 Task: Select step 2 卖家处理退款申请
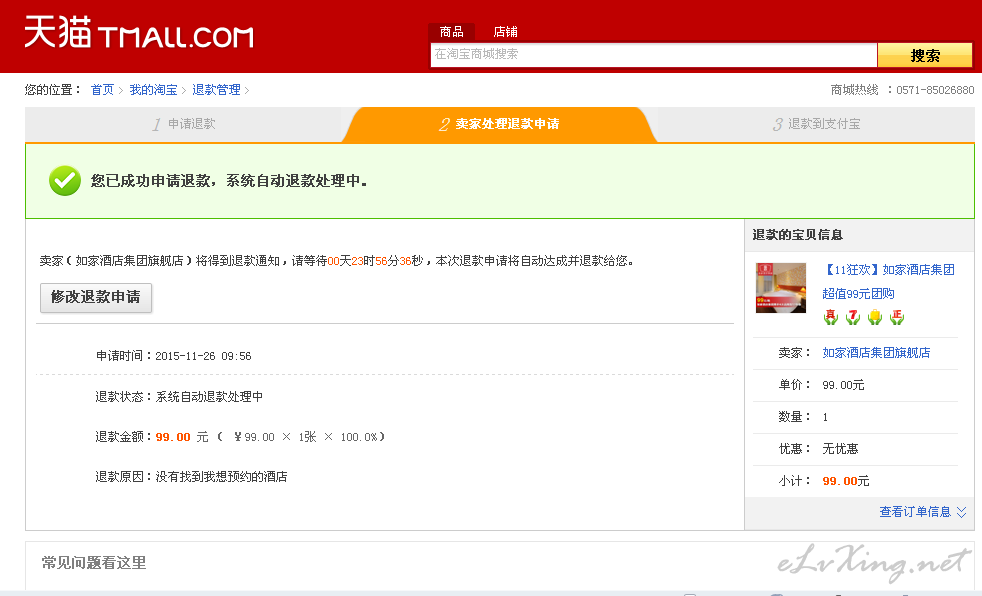pyautogui.click(x=499, y=124)
